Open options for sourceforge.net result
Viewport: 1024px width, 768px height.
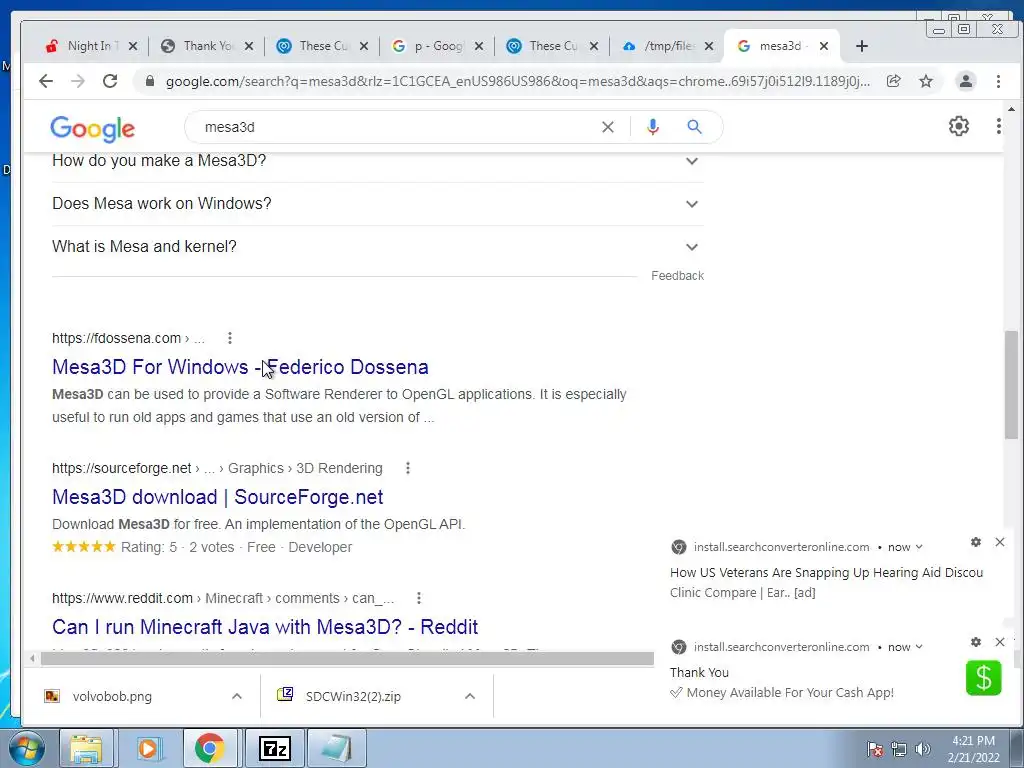click(408, 468)
